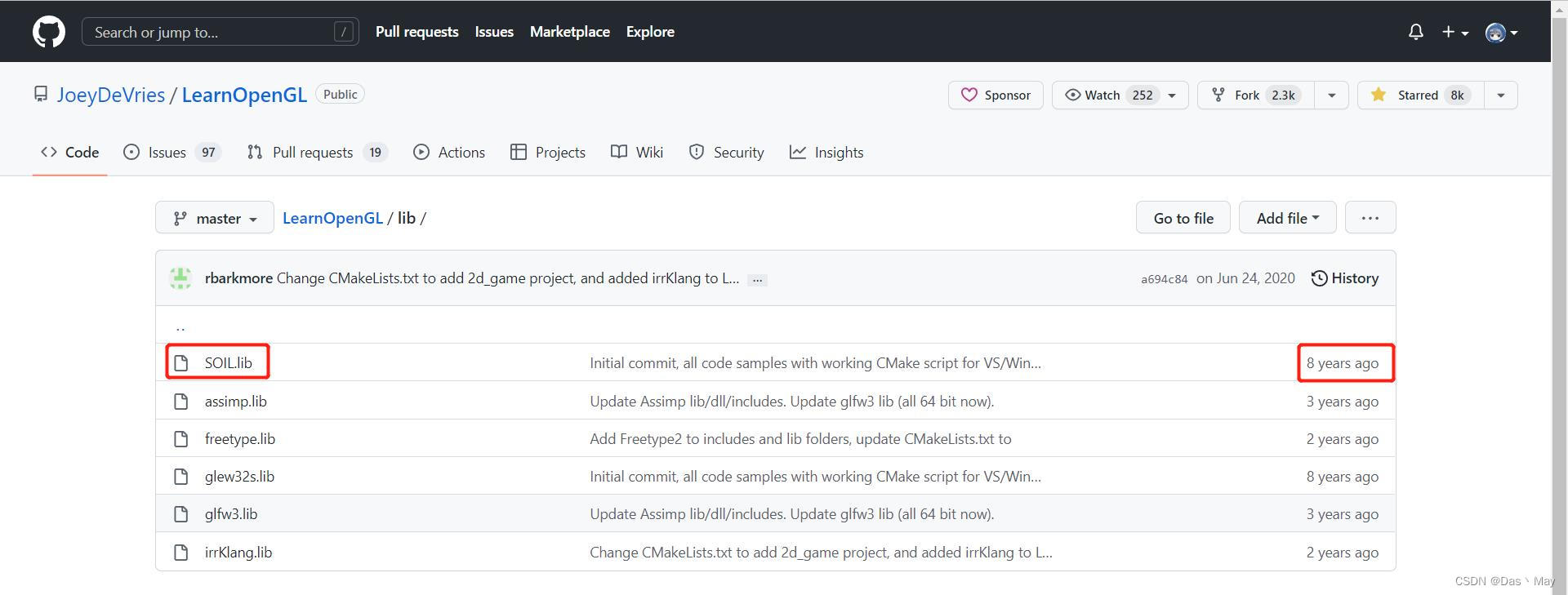
Task: Open the rbarkmore author link
Action: (x=238, y=278)
